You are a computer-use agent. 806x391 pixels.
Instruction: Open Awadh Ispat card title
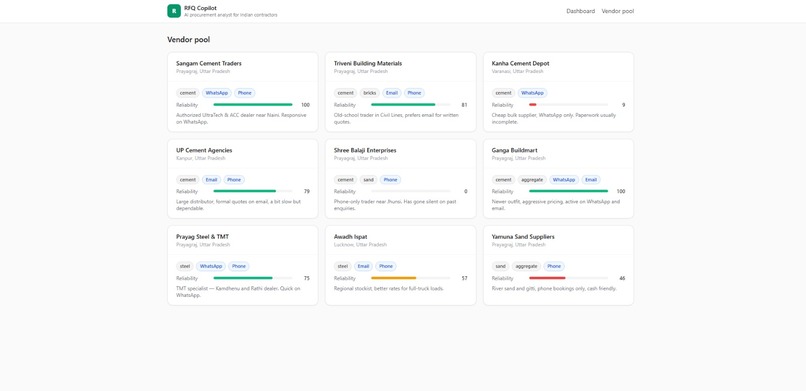click(x=351, y=237)
